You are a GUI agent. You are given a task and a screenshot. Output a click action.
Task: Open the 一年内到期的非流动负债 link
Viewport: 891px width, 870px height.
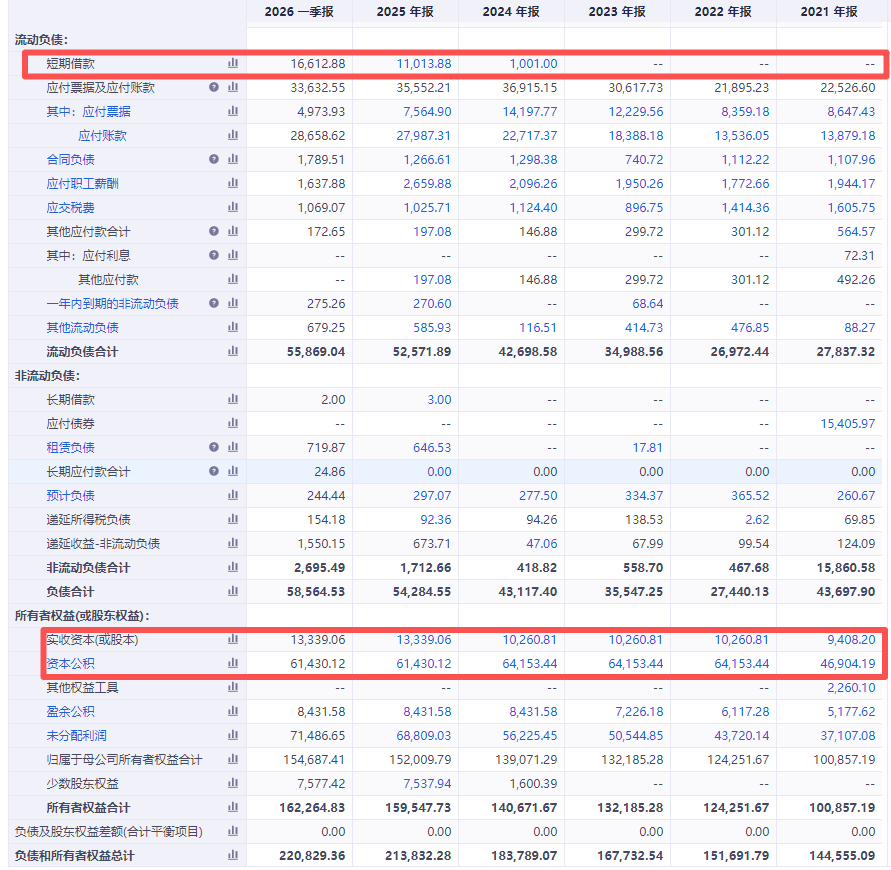113,303
